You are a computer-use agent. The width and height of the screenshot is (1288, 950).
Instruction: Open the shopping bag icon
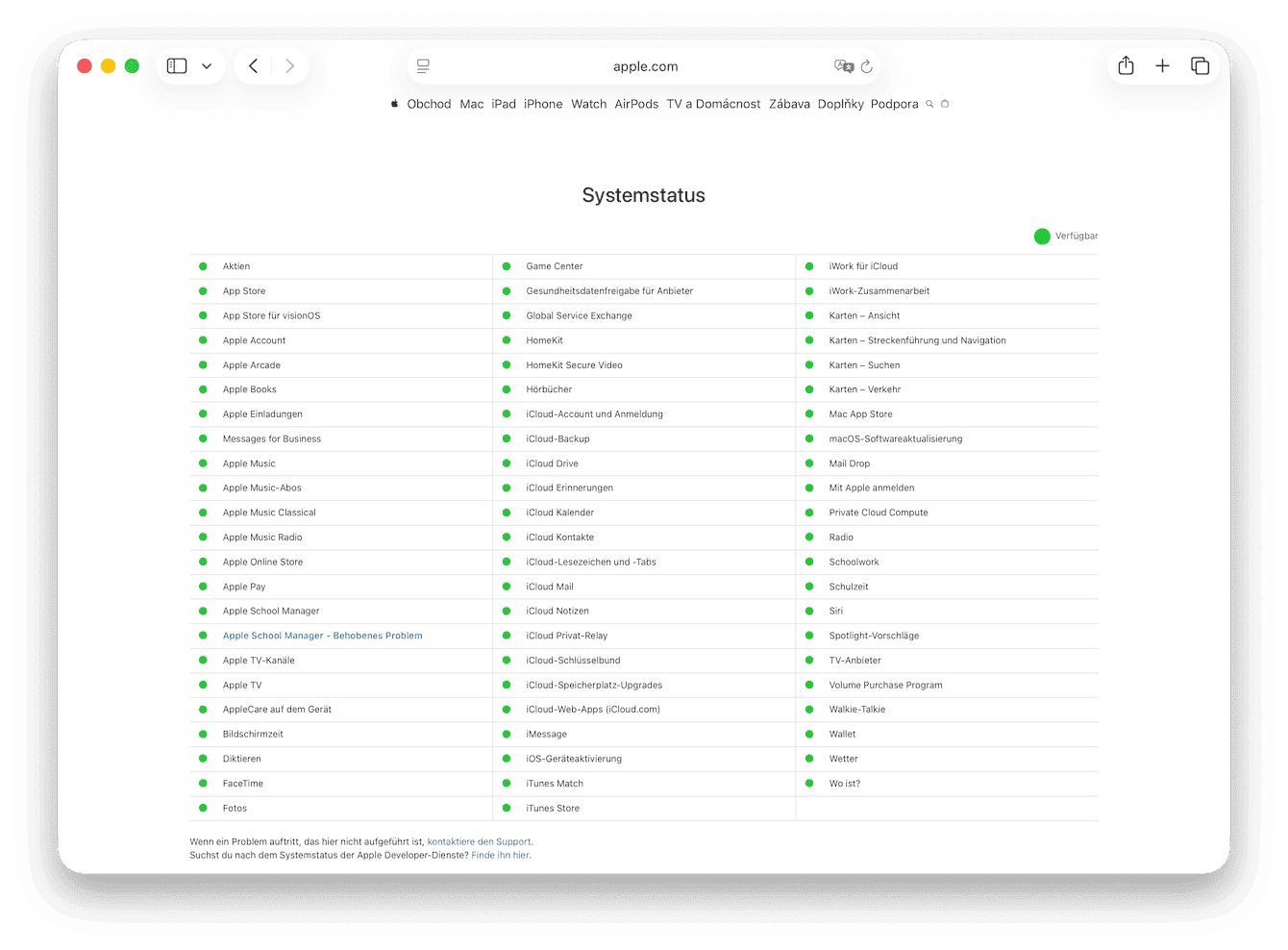point(945,103)
